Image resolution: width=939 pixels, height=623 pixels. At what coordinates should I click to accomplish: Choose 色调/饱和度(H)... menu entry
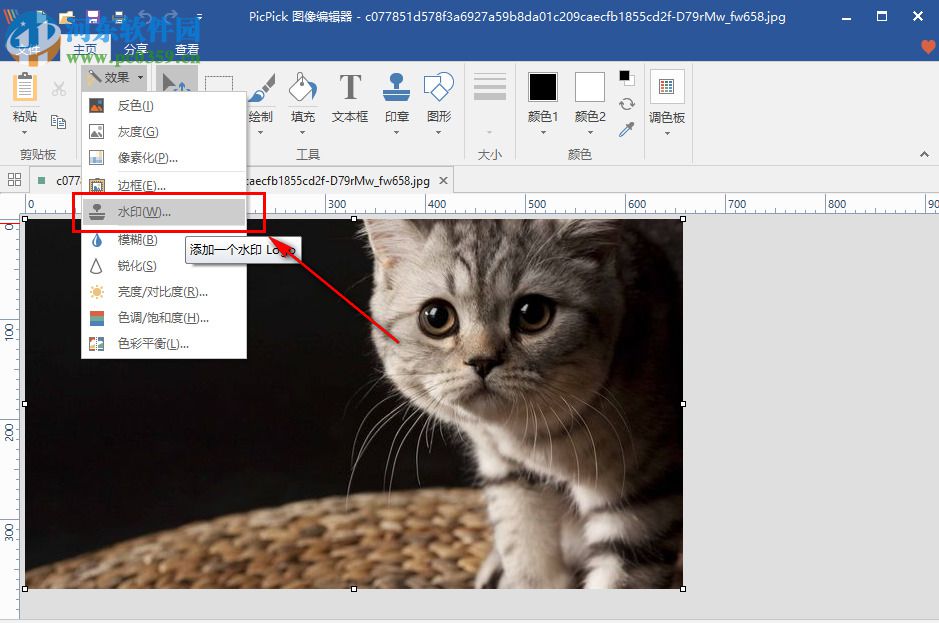(x=164, y=318)
